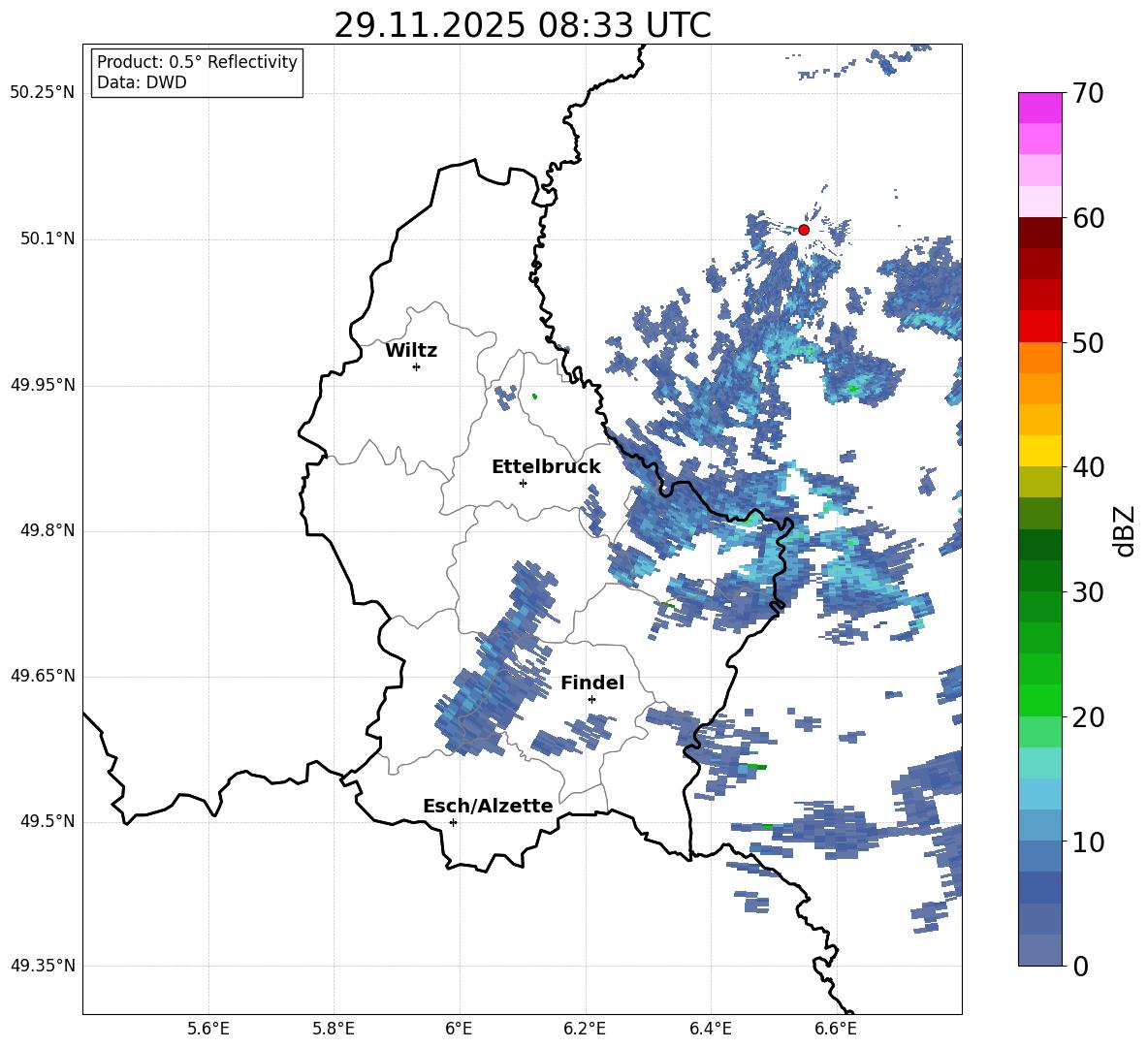1148x1048 pixels.
Task: Click the 6°E longitude label
Action: pos(459,1029)
